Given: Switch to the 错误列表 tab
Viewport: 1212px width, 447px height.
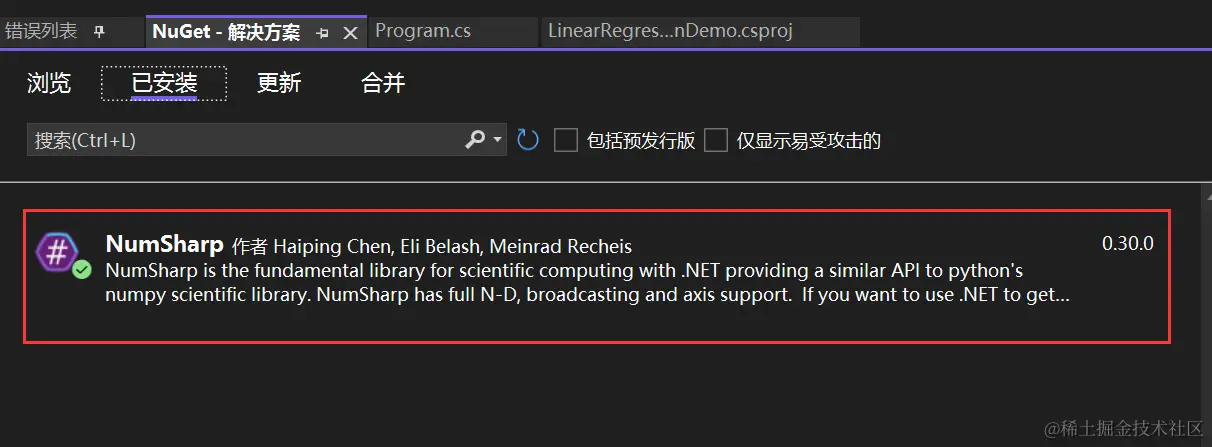Looking at the screenshot, I should 41,31.
